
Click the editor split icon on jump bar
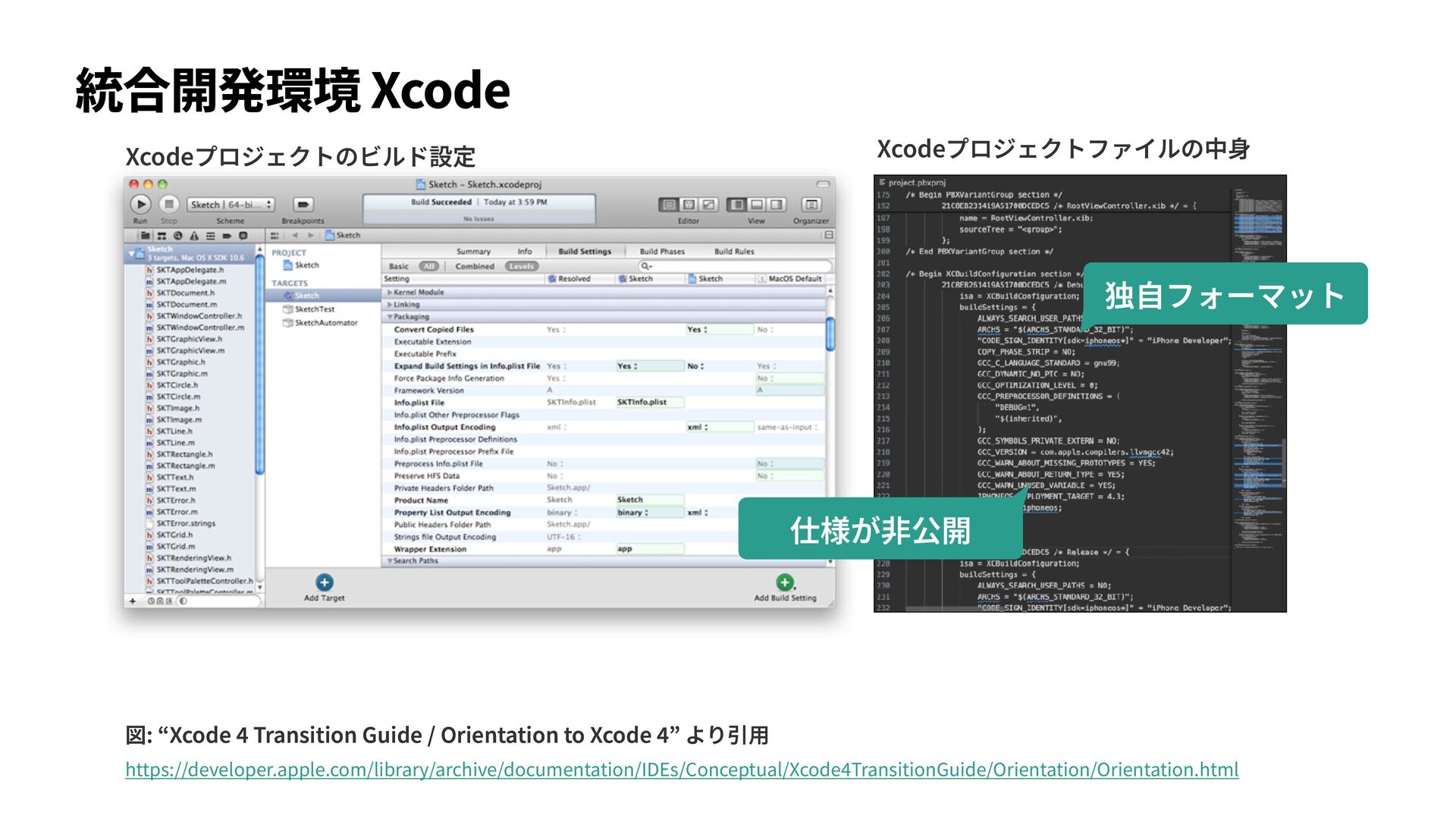coord(829,235)
